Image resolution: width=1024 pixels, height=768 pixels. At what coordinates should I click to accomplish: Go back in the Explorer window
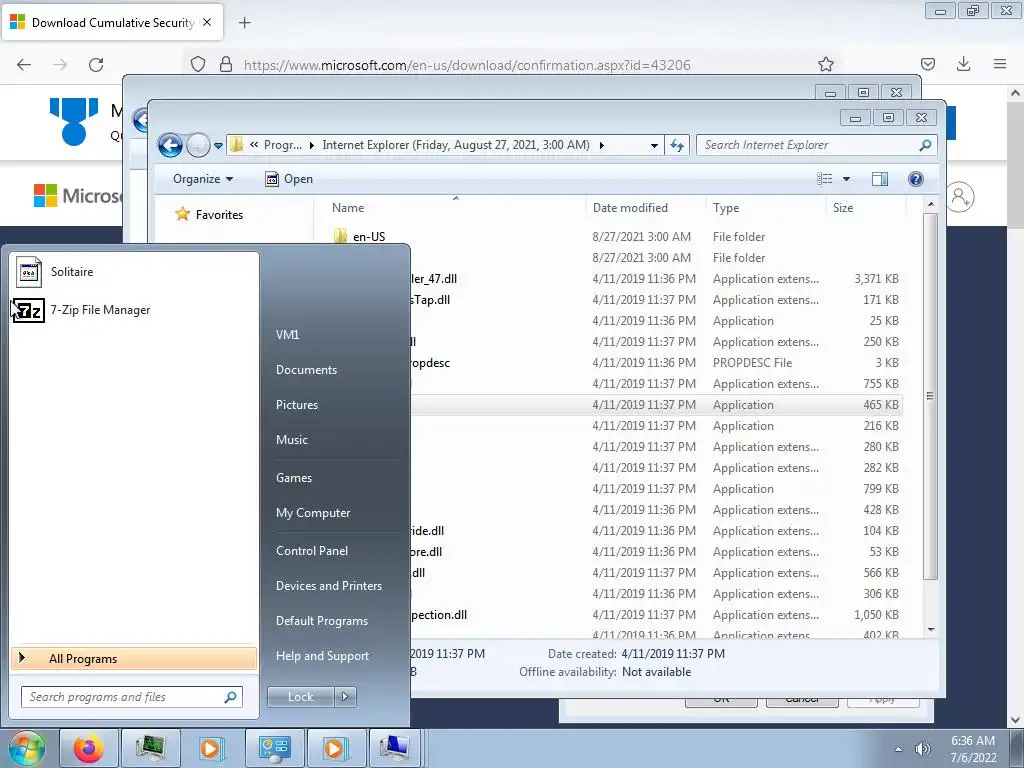click(170, 145)
